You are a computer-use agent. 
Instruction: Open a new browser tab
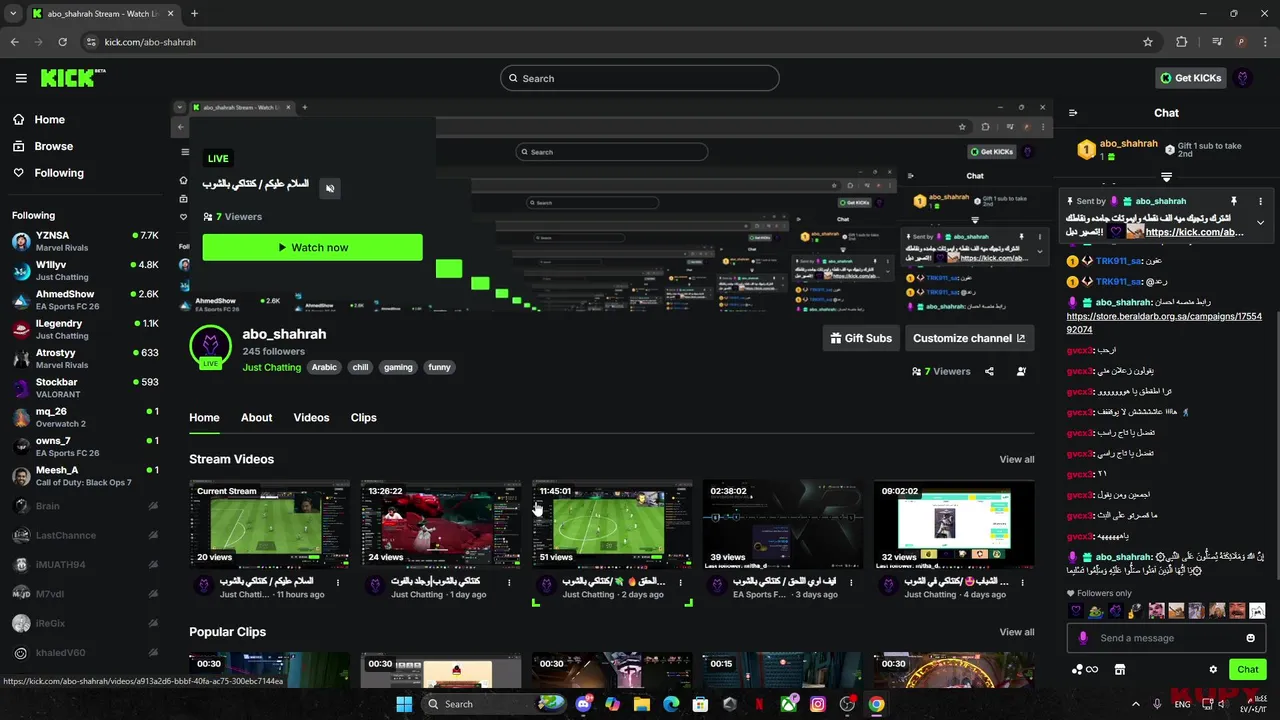click(194, 14)
